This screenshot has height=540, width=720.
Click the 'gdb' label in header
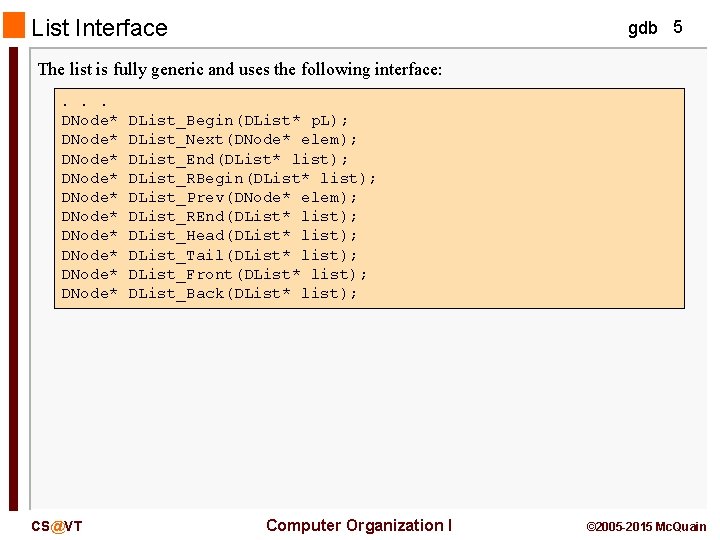642,28
